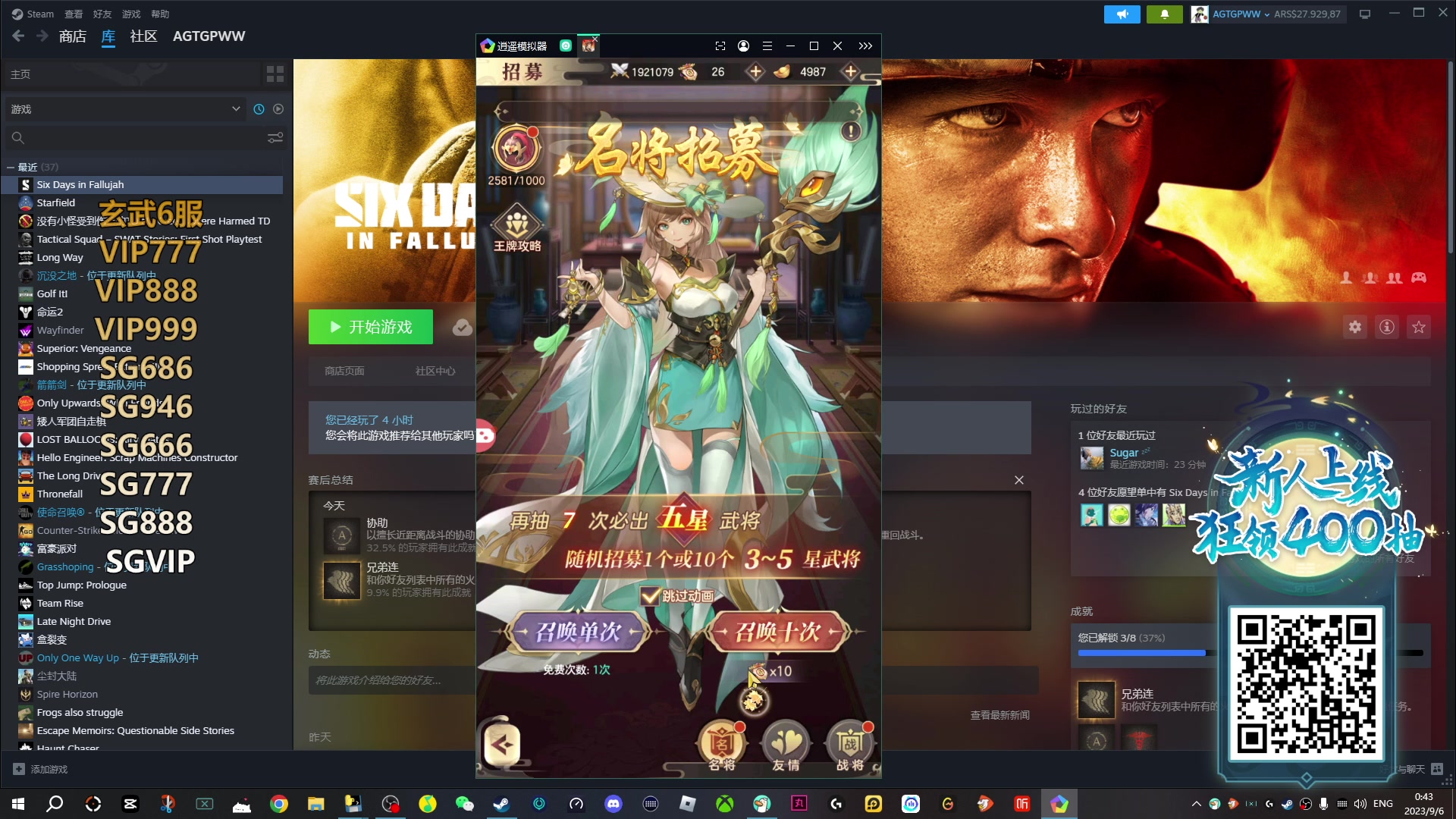Screen dimensions: 1456x819
Task: Click the 查看最新新闻 view latest news link
Action: (999, 715)
